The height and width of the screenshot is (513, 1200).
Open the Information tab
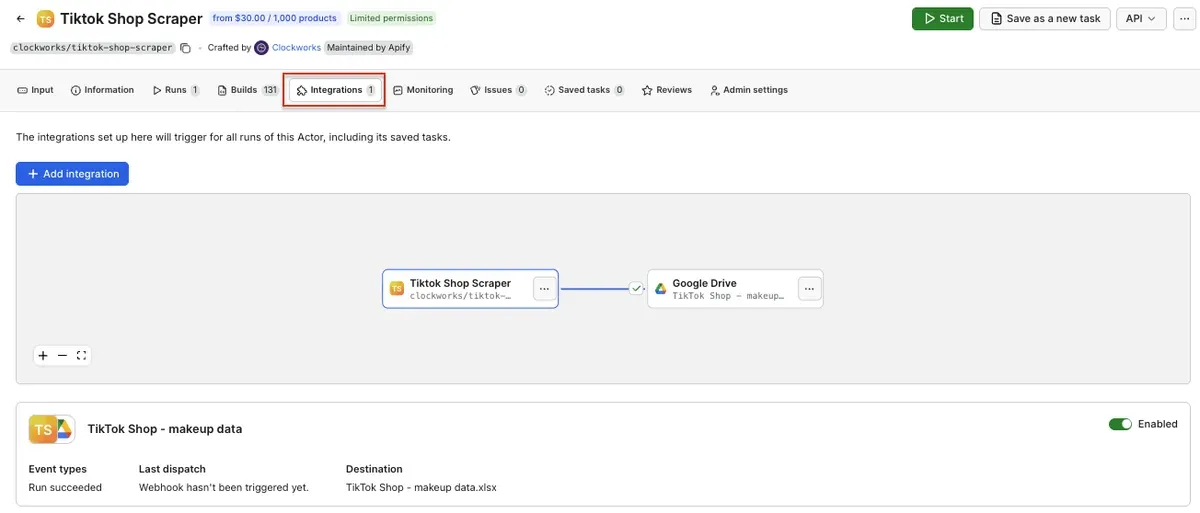(102, 90)
